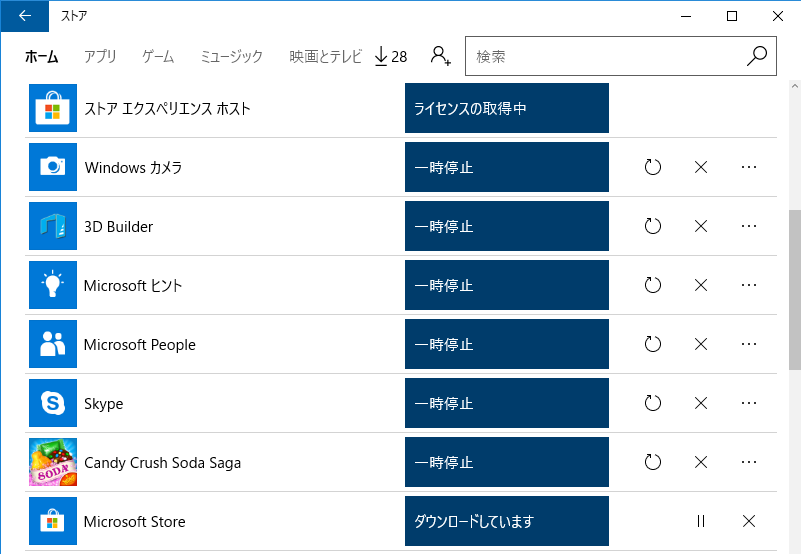Resume Microsoft ヒント download with retry icon
This screenshot has width=801, height=554.
tap(653, 285)
